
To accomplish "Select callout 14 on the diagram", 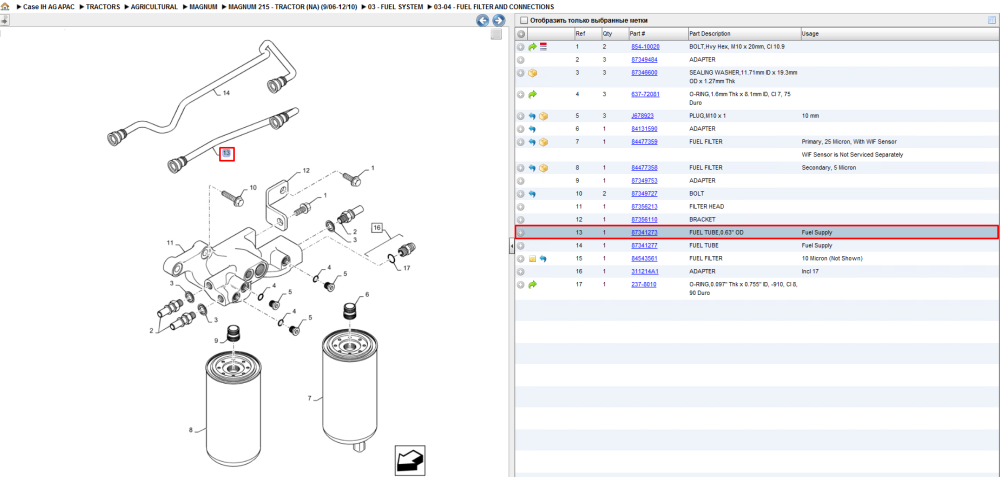I will 226,93.
